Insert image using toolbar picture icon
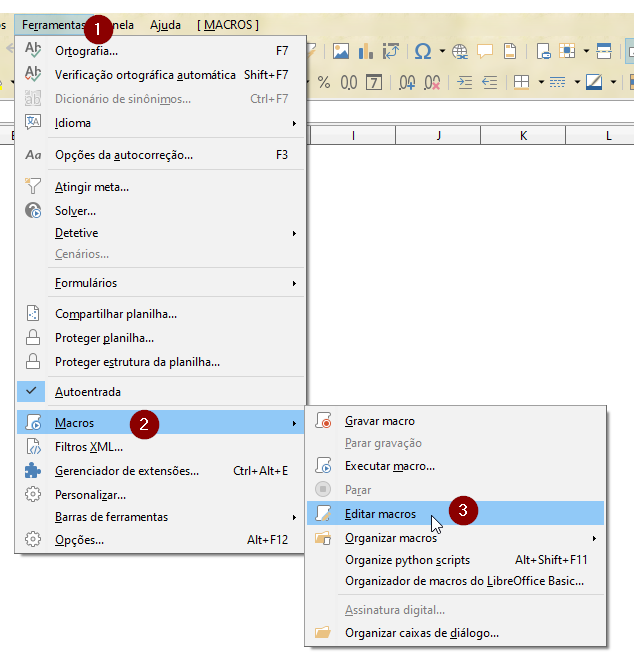Image resolution: width=634 pixels, height=668 pixels. click(x=341, y=51)
